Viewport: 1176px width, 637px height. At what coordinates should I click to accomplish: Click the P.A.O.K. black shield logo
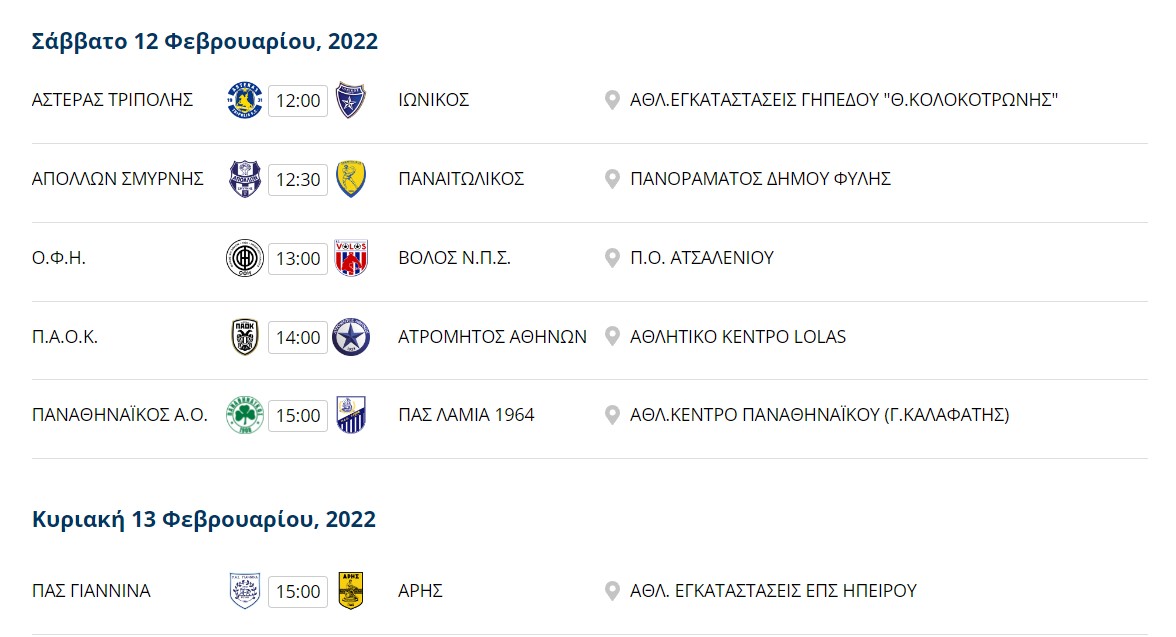[244, 337]
